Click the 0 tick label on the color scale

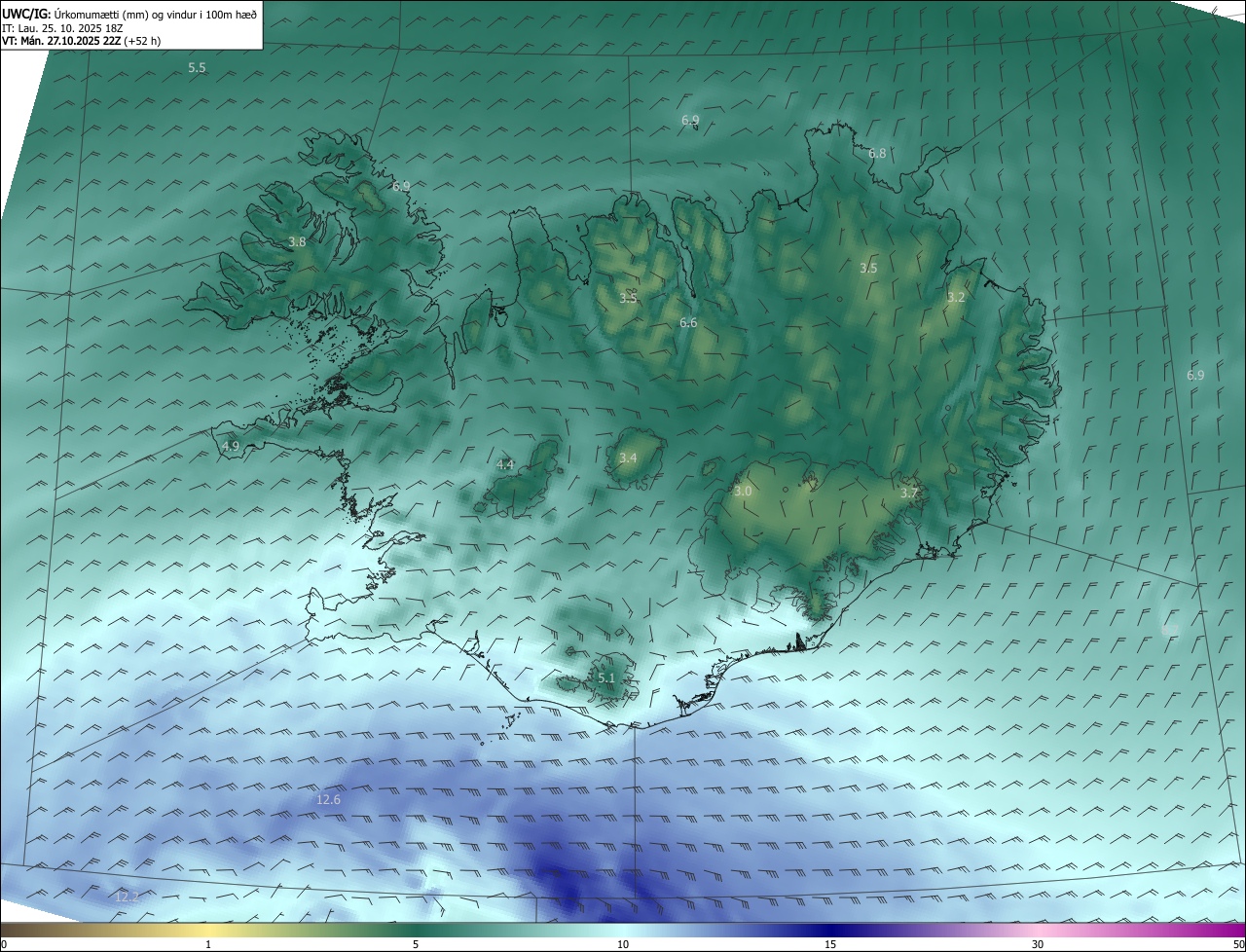[4, 944]
